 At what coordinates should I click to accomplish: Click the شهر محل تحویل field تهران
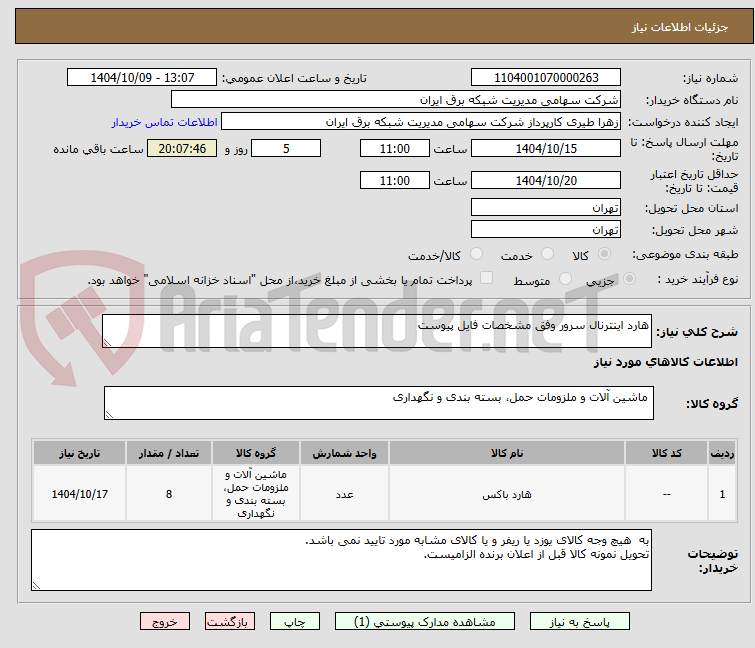(546, 230)
